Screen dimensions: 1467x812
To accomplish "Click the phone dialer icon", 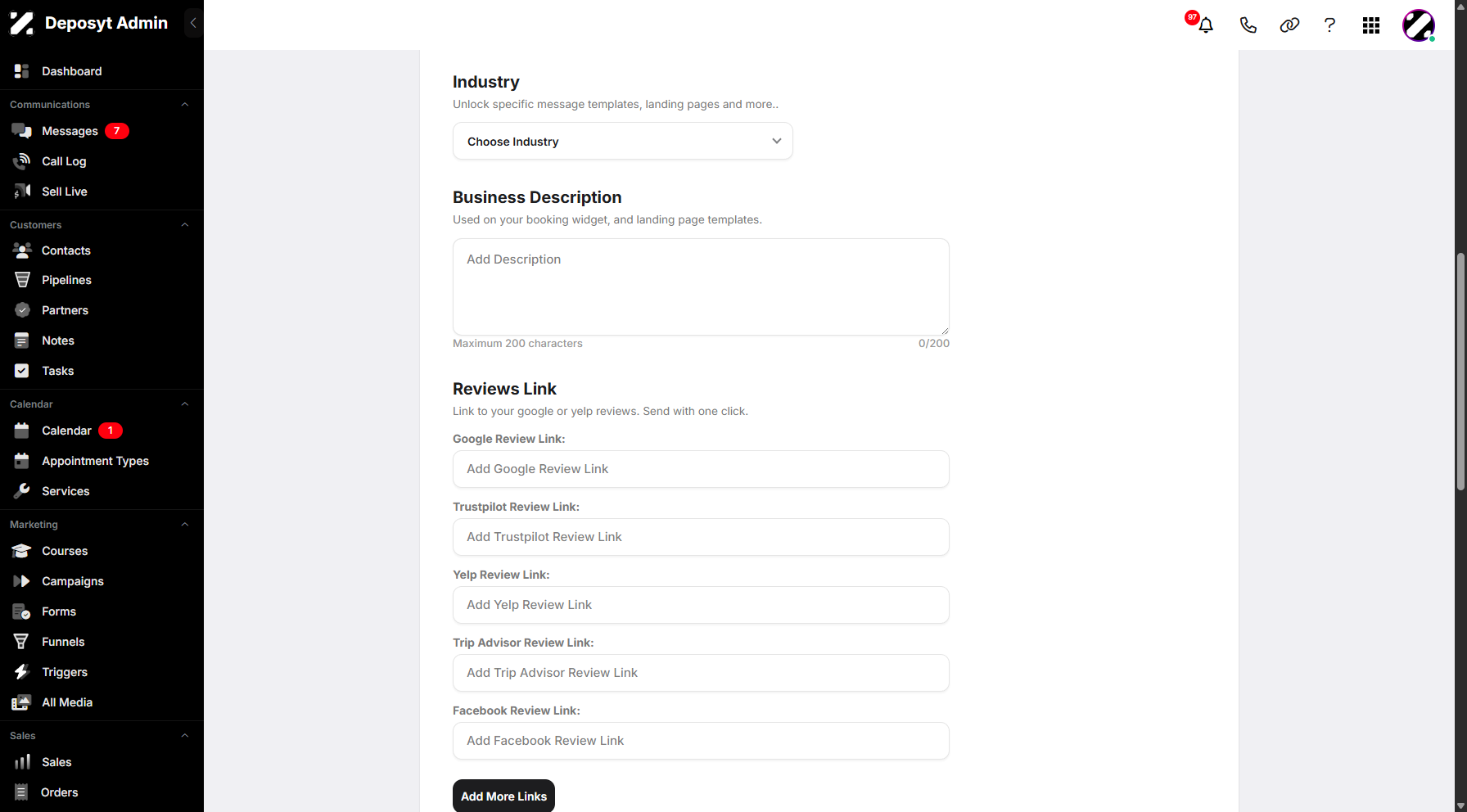I will pyautogui.click(x=1248, y=25).
